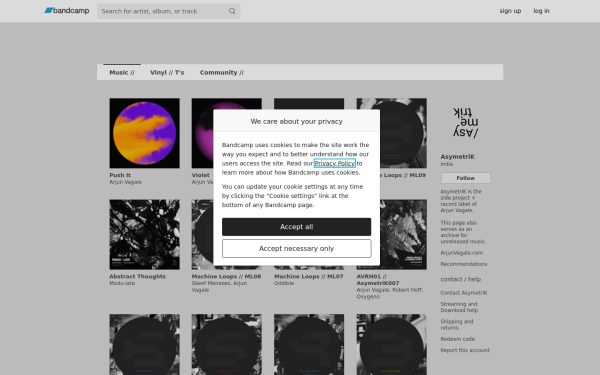Open the Push It album cover
600x375 pixels.
click(144, 133)
